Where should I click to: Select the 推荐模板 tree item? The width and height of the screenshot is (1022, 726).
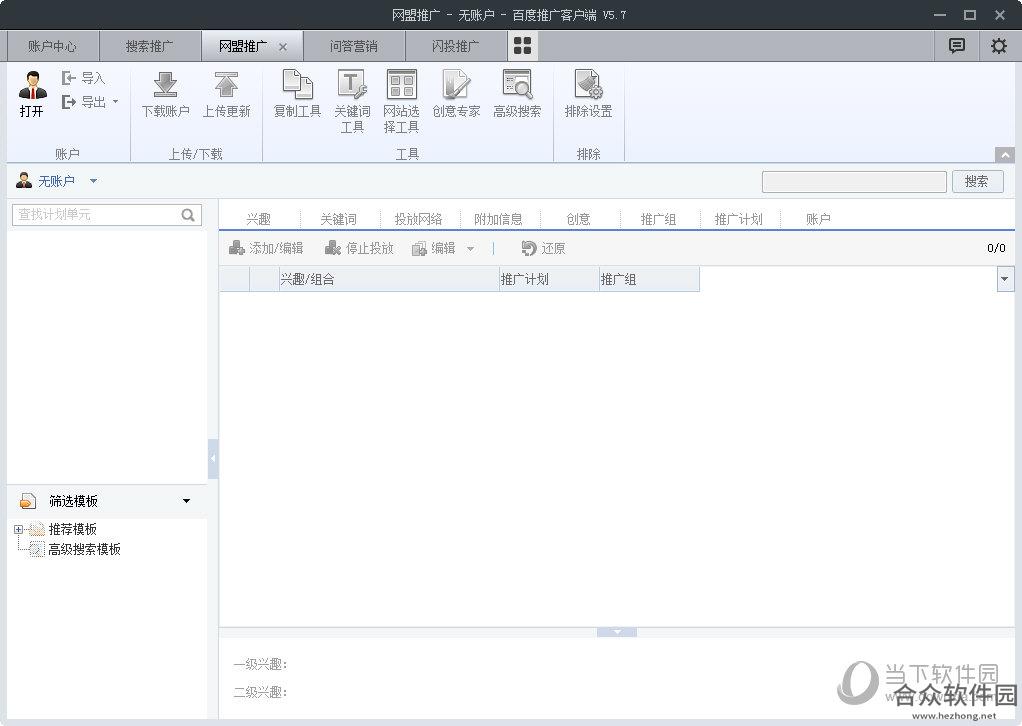pos(72,529)
